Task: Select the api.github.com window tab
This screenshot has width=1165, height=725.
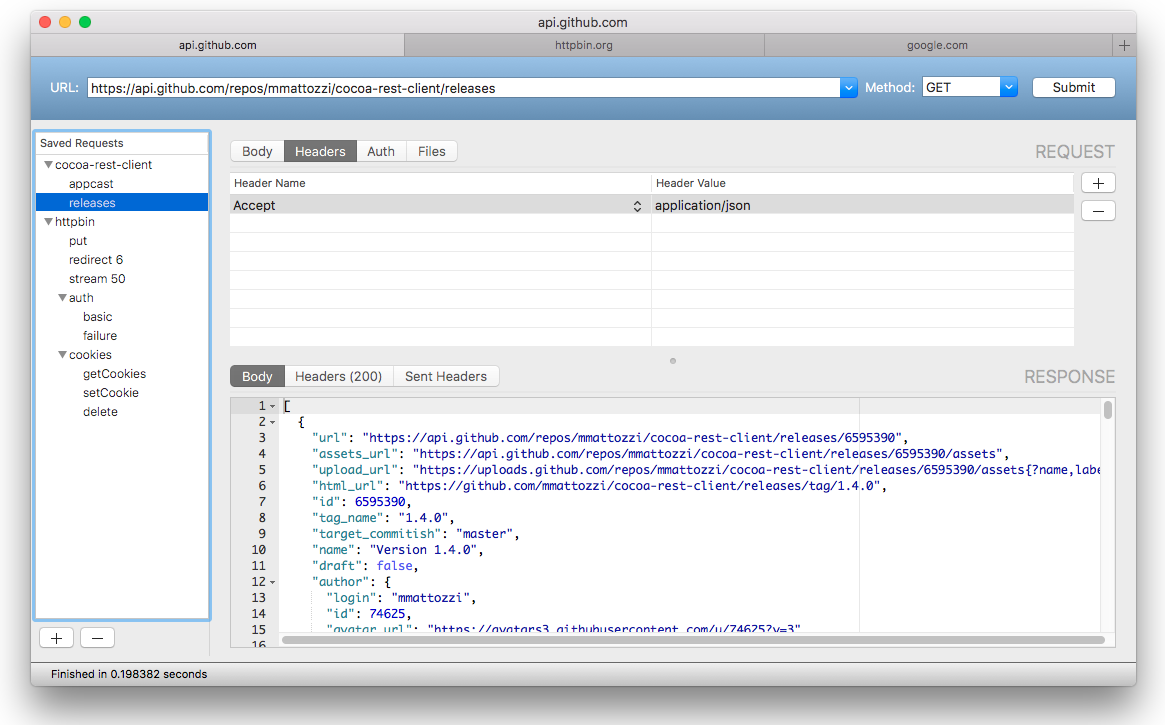Action: click(x=218, y=45)
